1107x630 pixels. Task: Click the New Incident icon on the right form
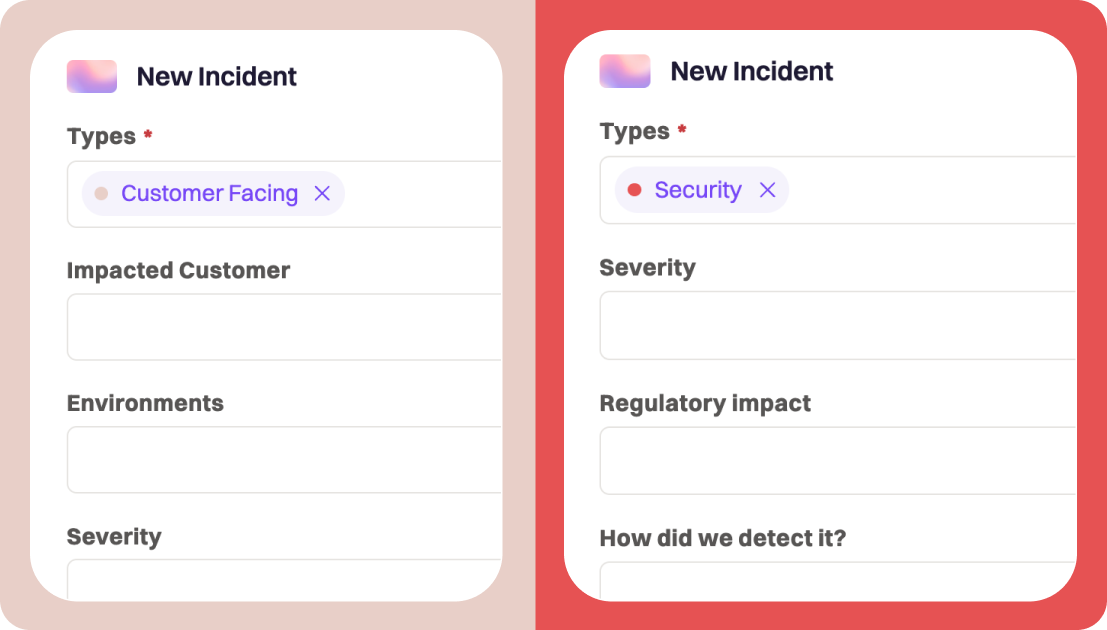(624, 70)
